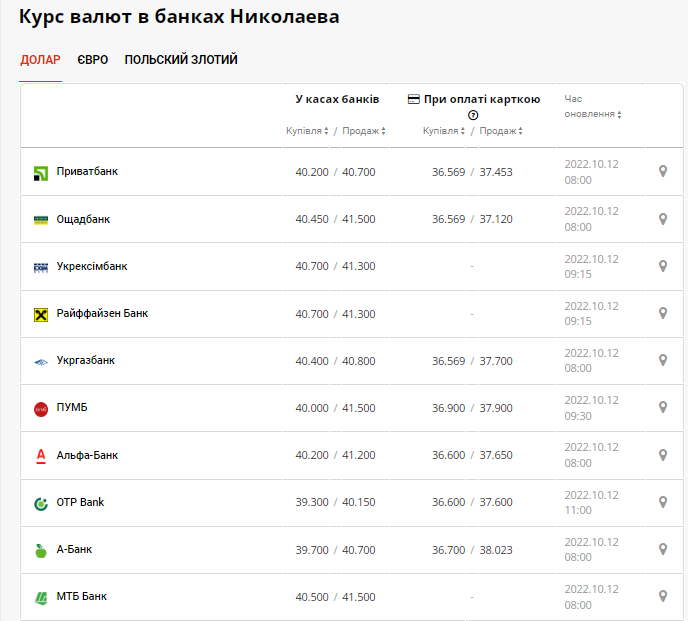Click the Альфа-Банк red A logo
Image resolution: width=688 pixels, height=621 pixels.
coord(41,456)
